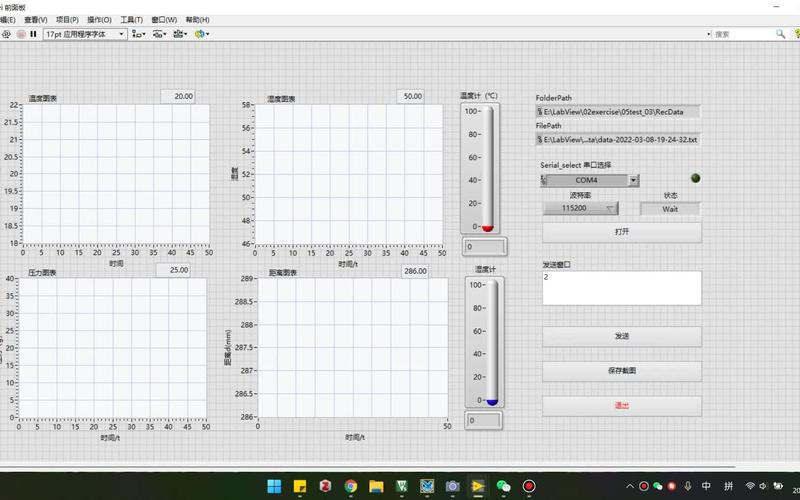This screenshot has width=800, height=500.
Task: Switch to the LabVIEW taskbar icon
Action: [x=478, y=486]
